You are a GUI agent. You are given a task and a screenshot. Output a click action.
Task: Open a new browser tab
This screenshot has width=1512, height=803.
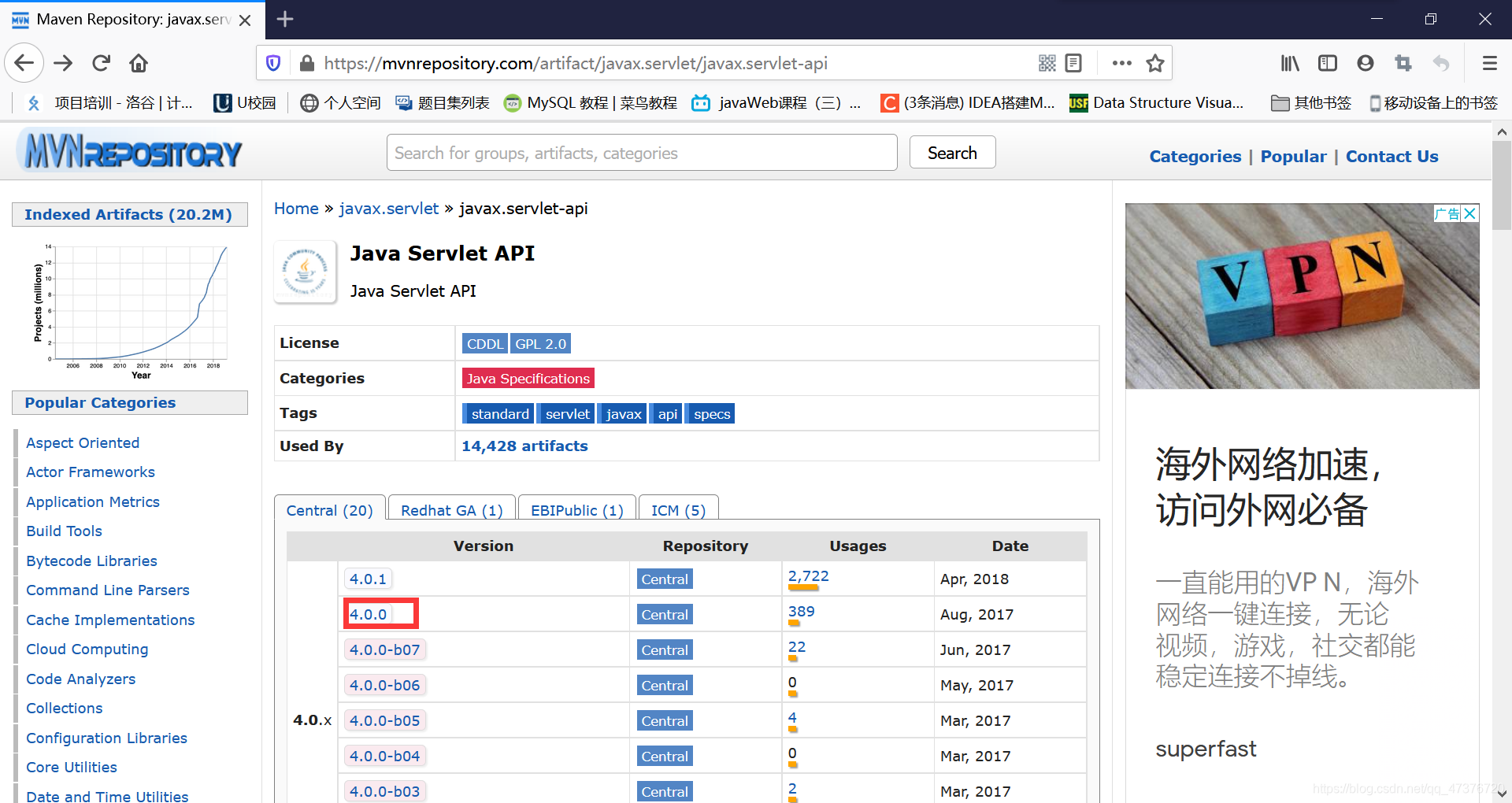pyautogui.click(x=285, y=19)
